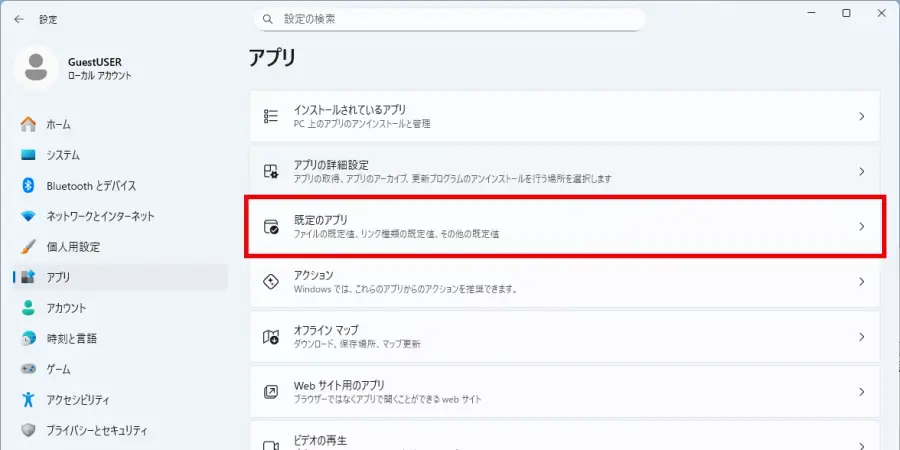
Task: Open 既定のアプリ settings page
Action: point(565,226)
